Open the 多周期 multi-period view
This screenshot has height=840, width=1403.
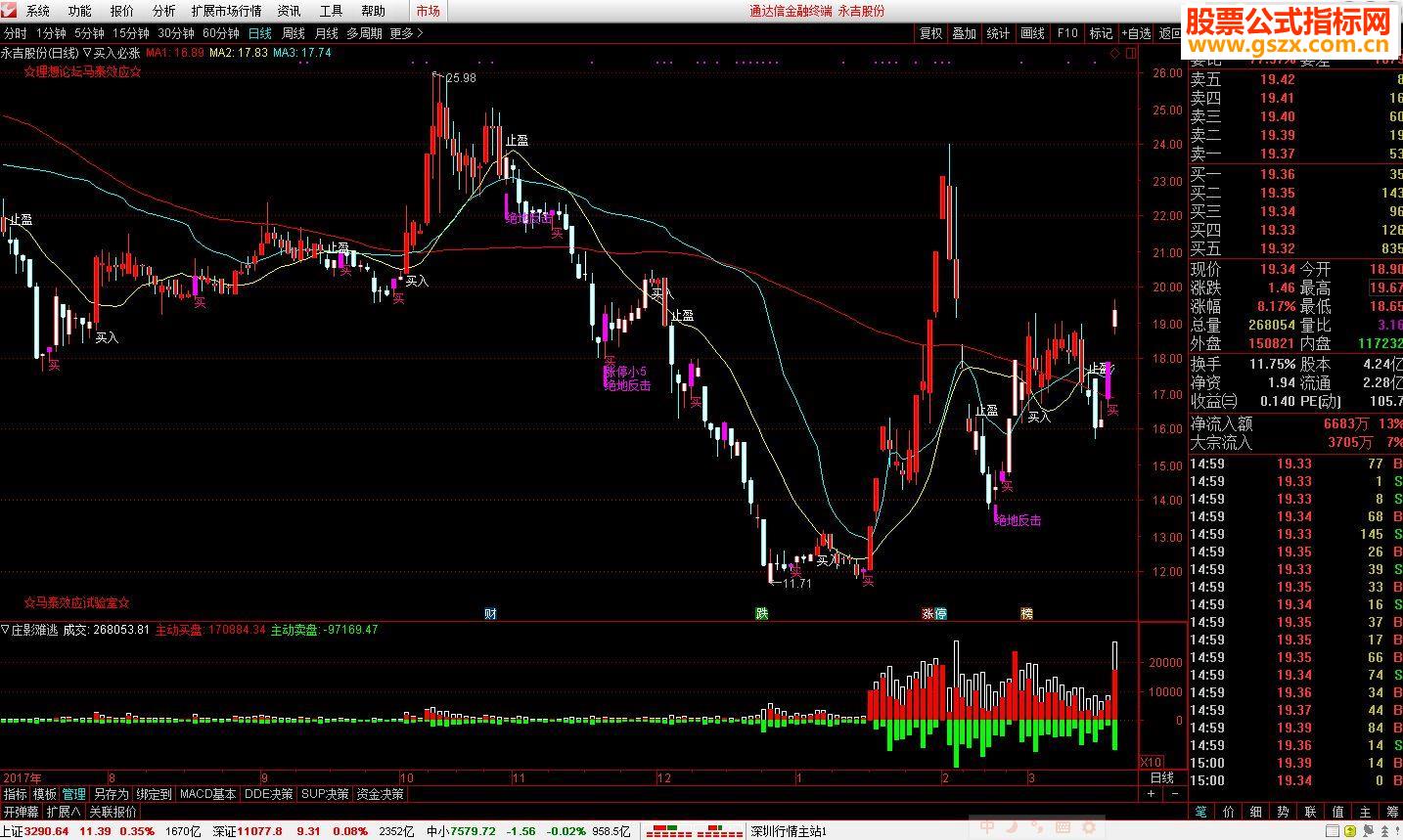365,33
